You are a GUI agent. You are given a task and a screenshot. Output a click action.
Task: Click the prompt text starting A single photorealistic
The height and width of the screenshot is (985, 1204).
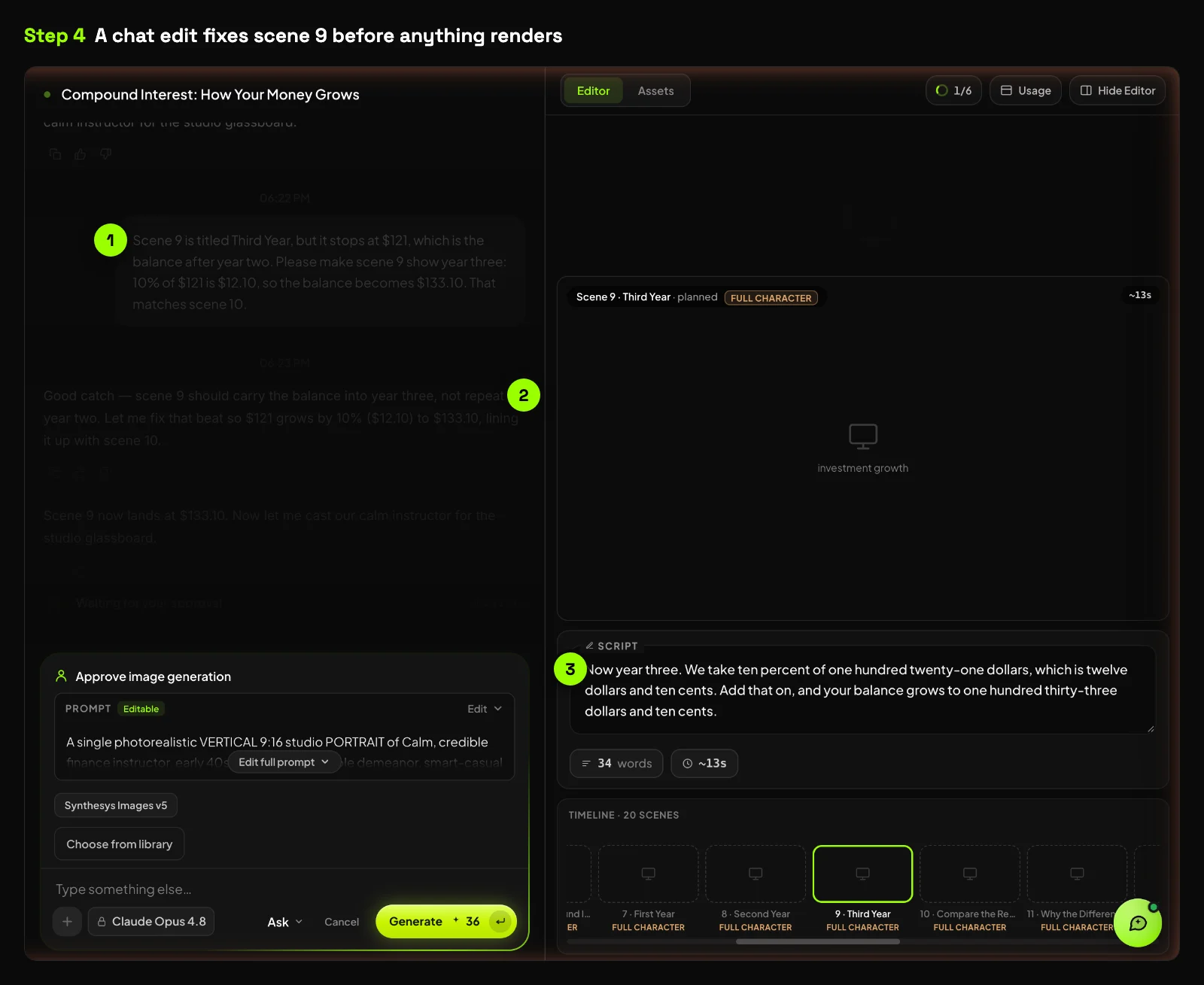coord(277,742)
